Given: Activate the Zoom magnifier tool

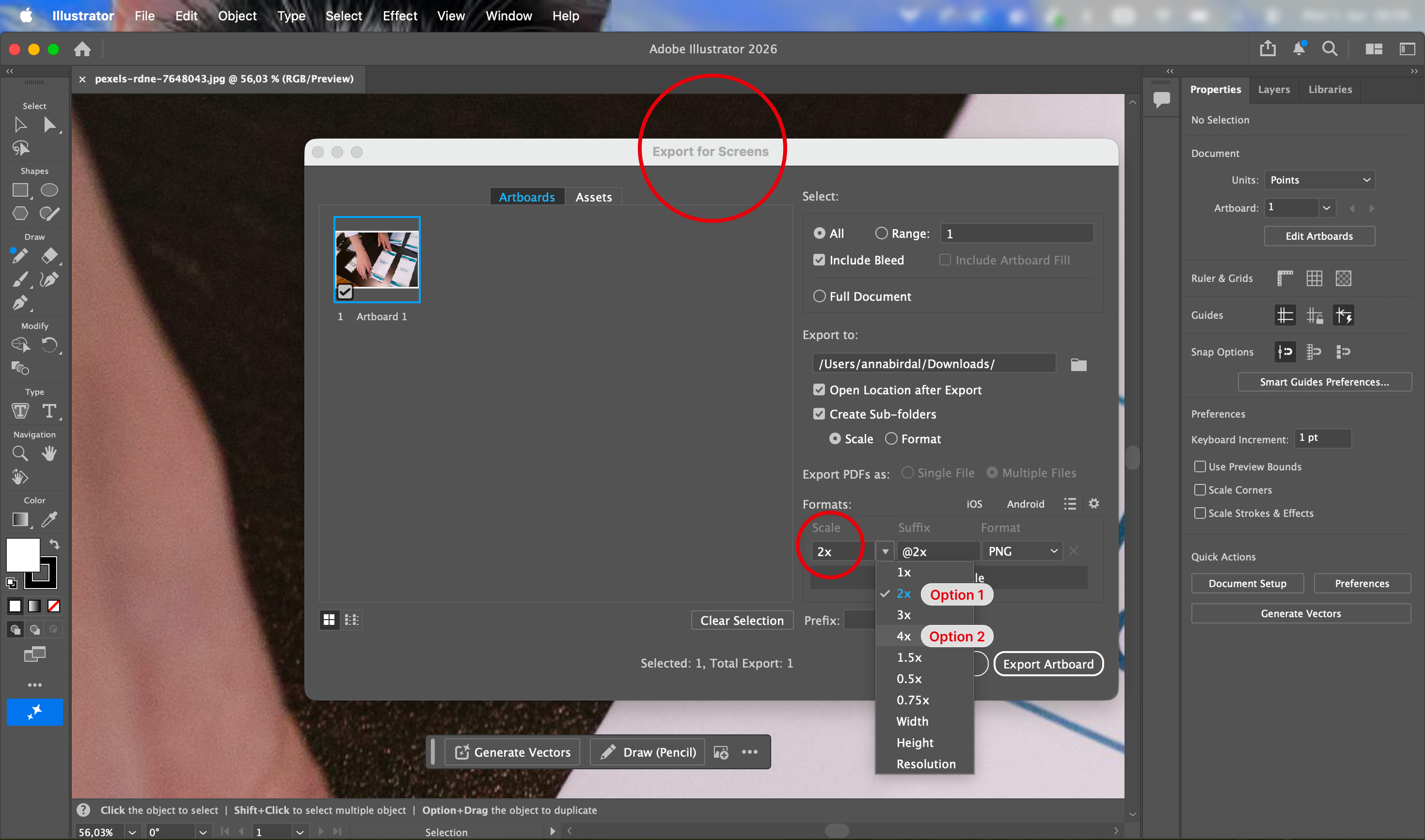Looking at the screenshot, I should point(20,453).
